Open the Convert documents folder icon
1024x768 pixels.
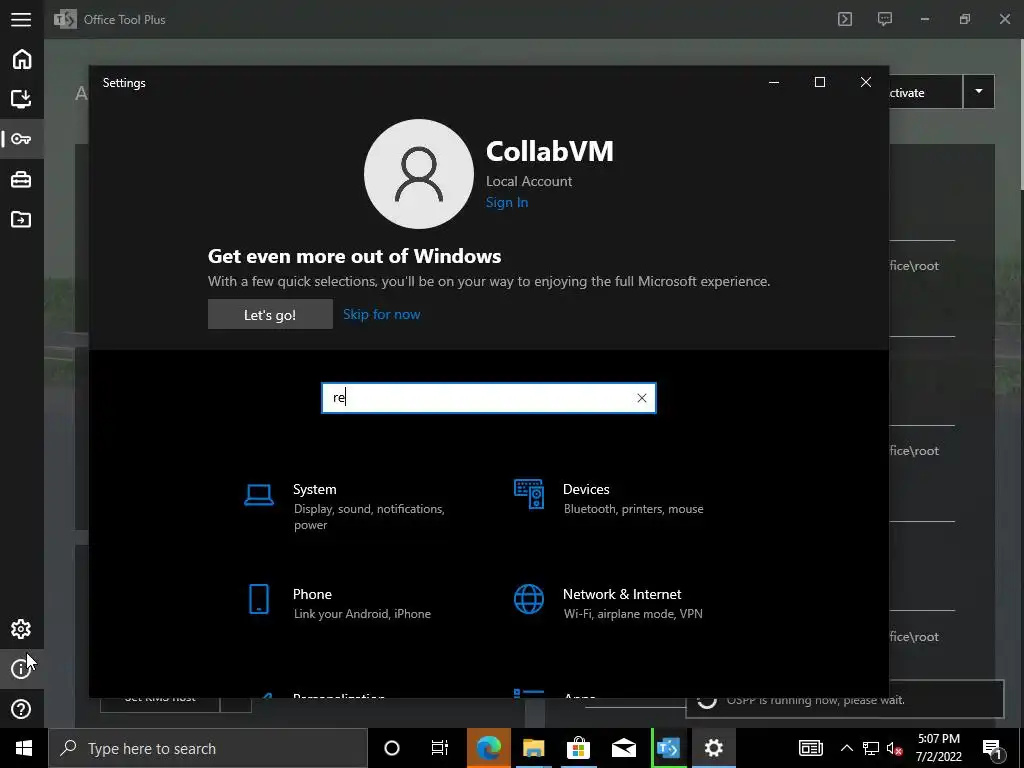(x=21, y=219)
